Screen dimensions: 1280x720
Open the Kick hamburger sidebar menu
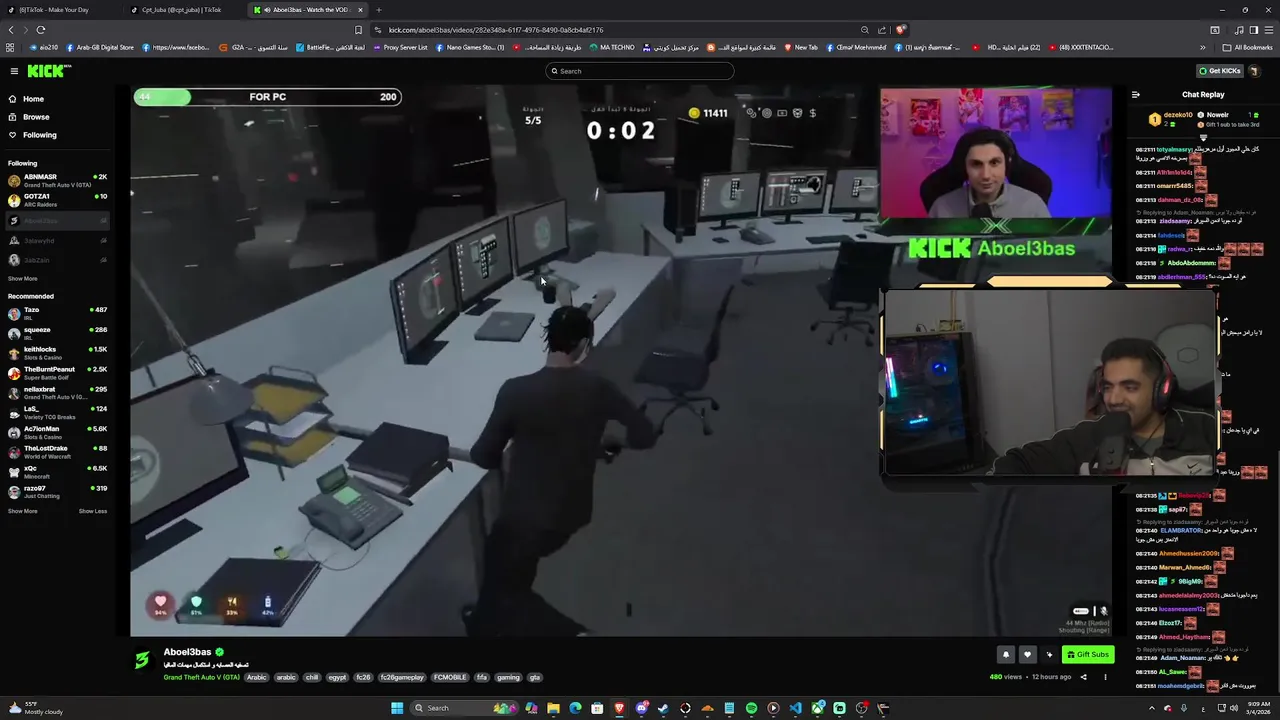(x=14, y=71)
